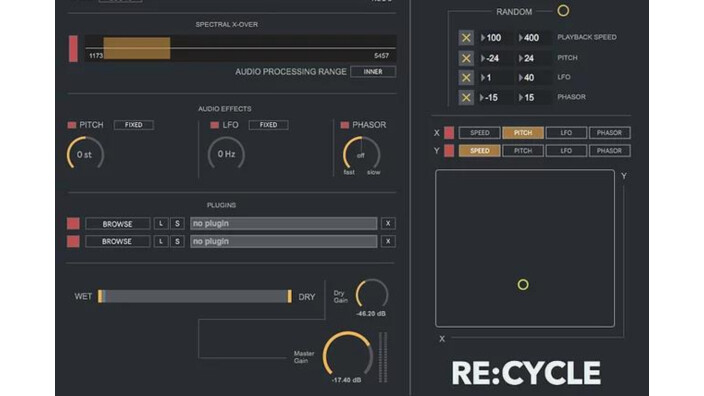The image size is (704, 396).
Task: Click the Wet/Dry mix slider bar
Action: [x=195, y=296]
